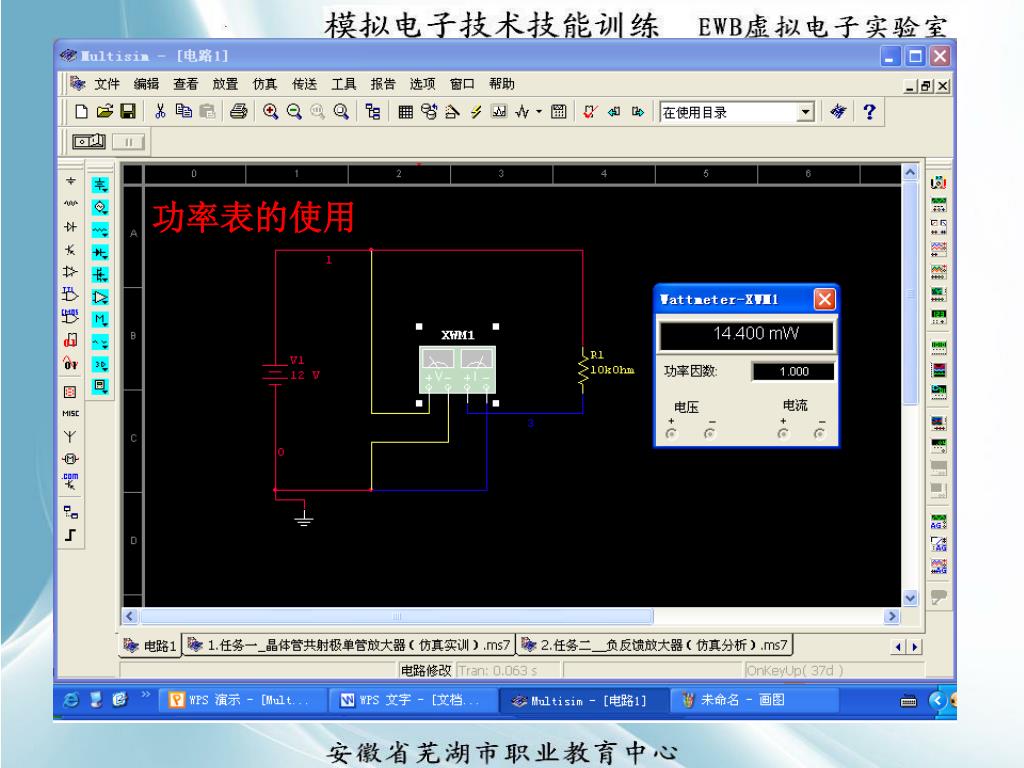
Task: Select sources component group icon
Action: pos(70,181)
